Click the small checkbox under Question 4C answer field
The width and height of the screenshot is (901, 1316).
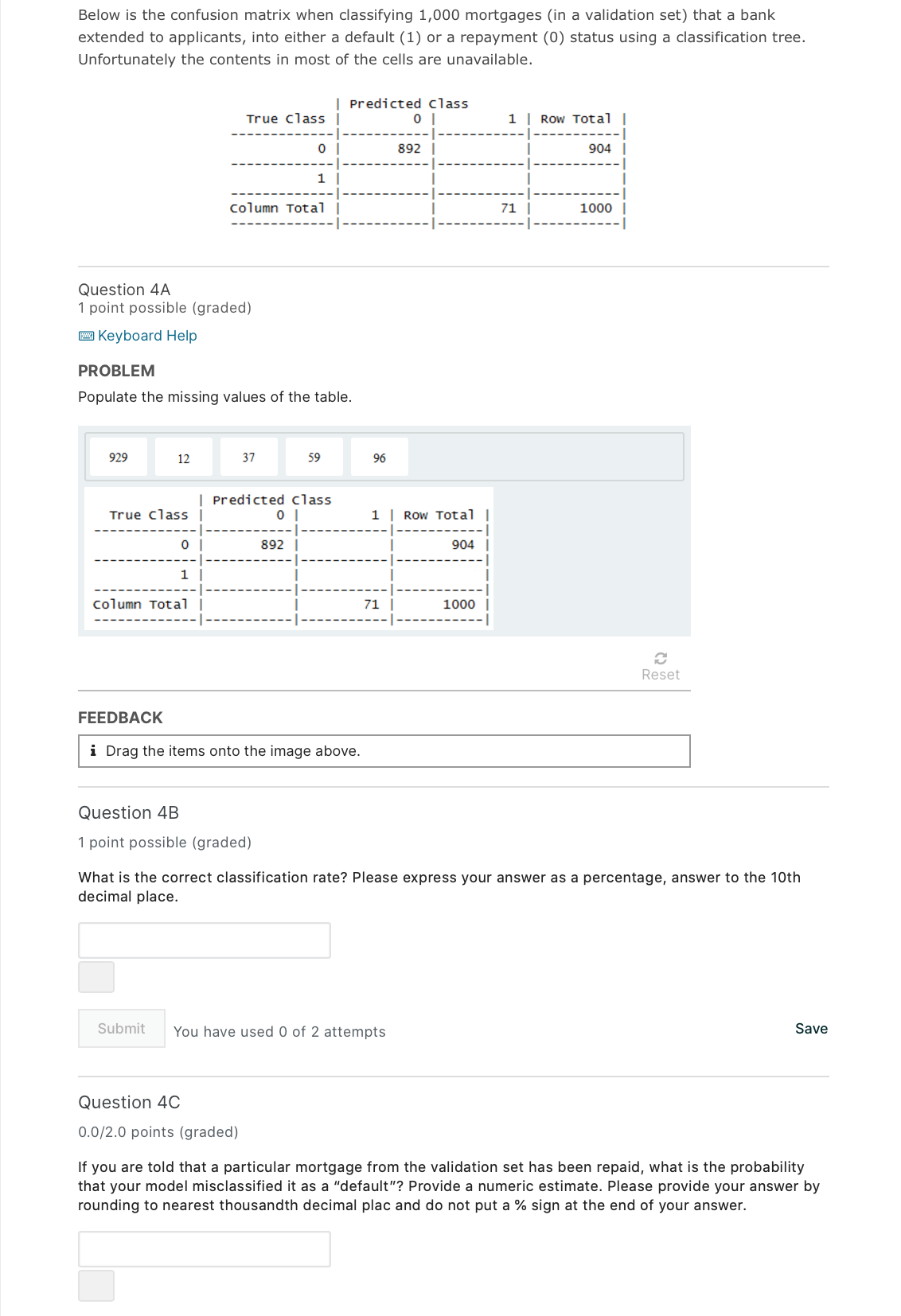[x=96, y=1286]
